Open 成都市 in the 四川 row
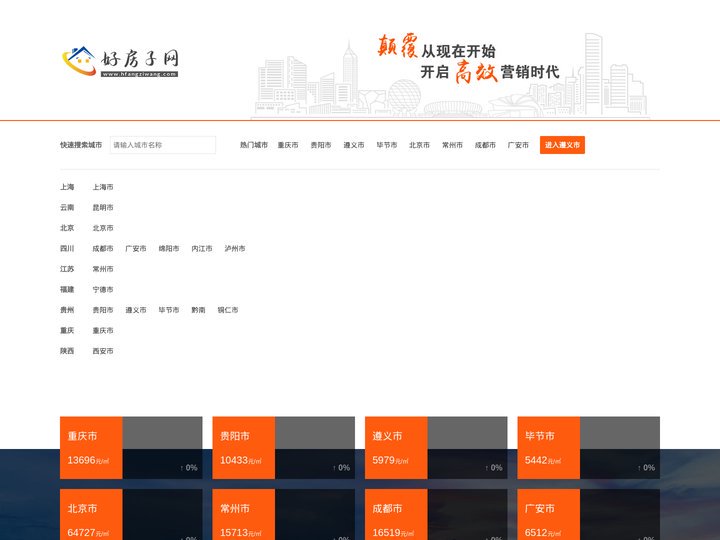 tap(103, 248)
